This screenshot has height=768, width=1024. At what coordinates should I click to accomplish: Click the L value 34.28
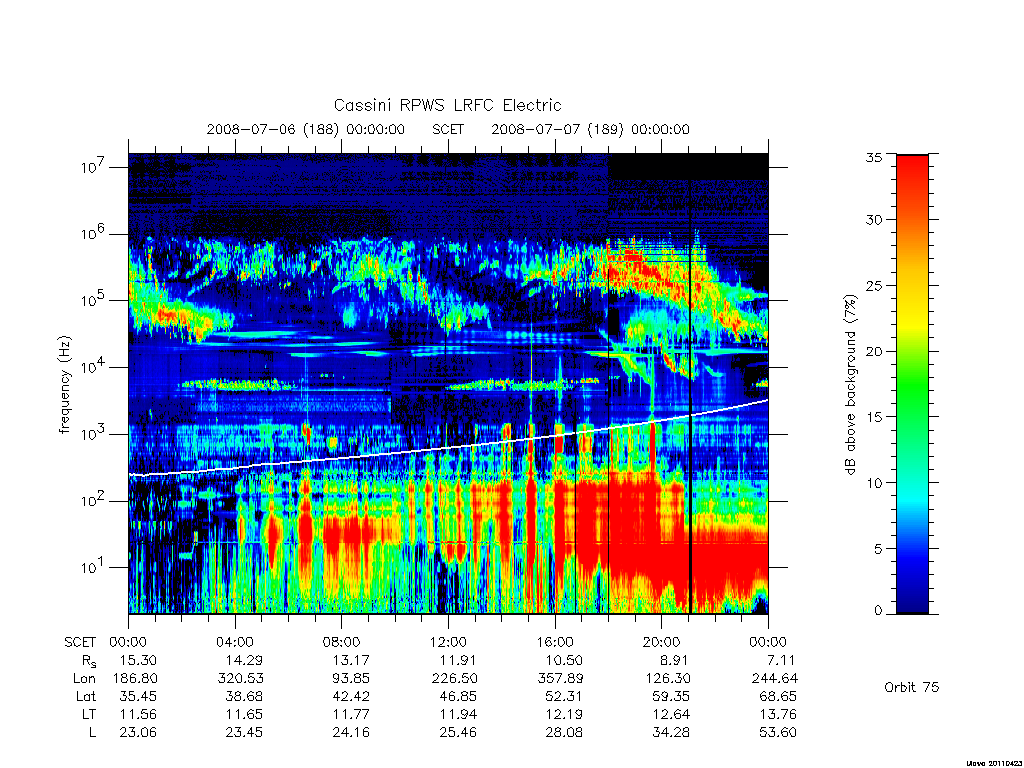[x=671, y=733]
